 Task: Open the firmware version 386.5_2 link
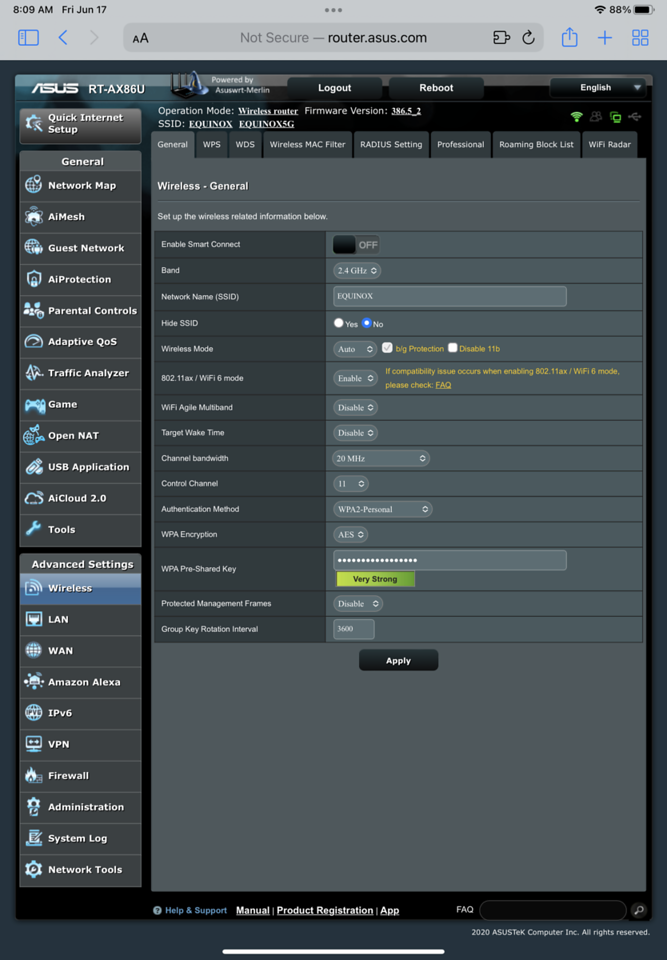(405, 111)
